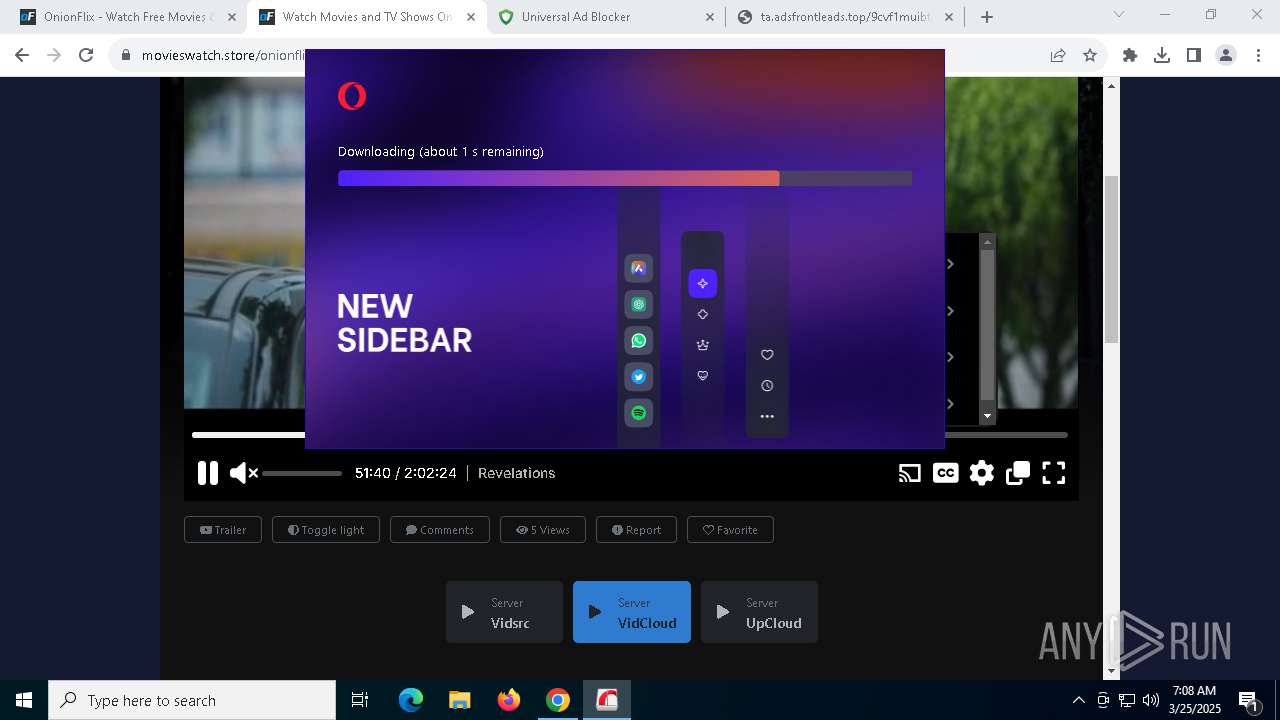Close the OnionFlix tab
The image size is (1280, 720).
(231, 17)
